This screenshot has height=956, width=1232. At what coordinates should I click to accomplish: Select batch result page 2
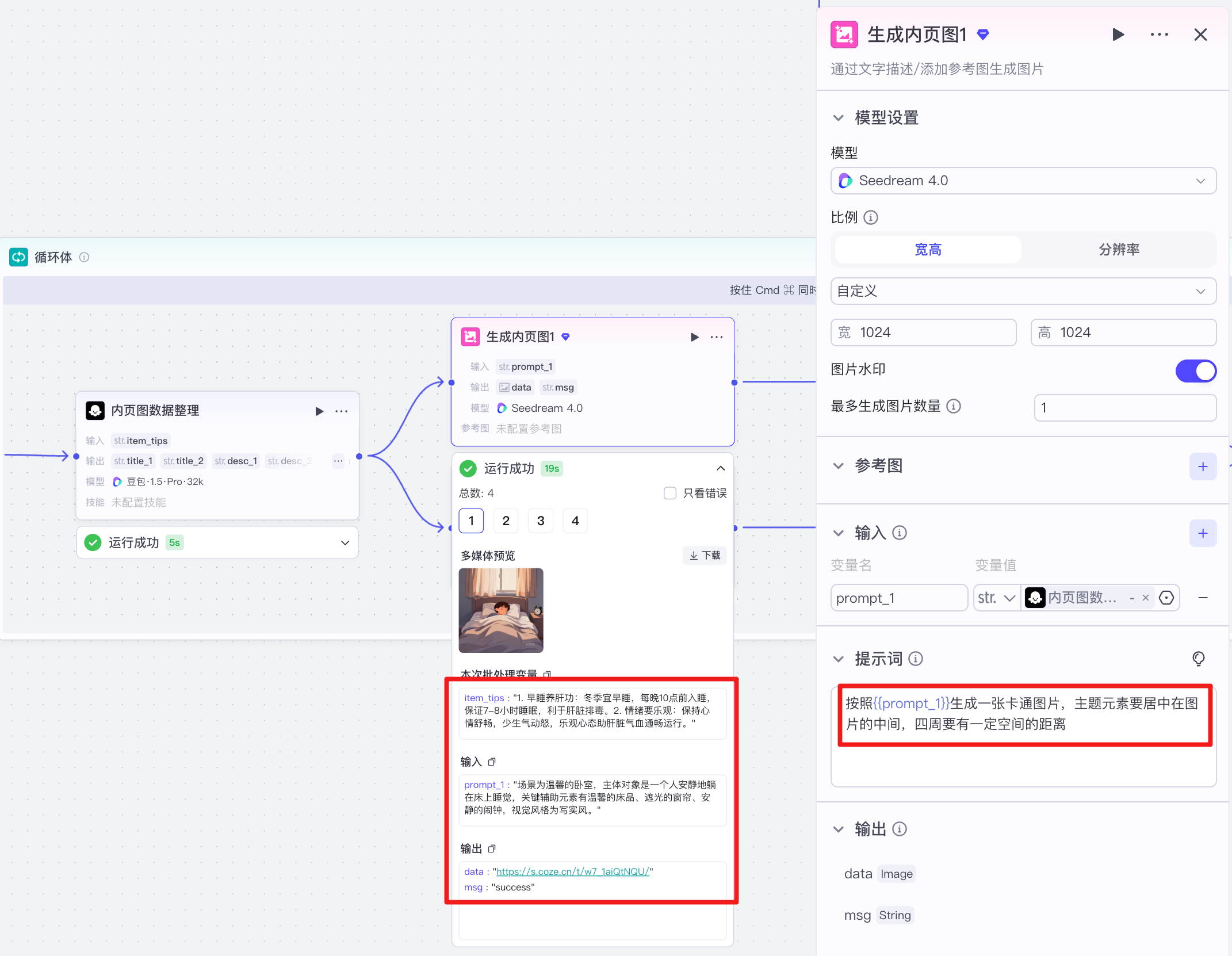(506, 521)
